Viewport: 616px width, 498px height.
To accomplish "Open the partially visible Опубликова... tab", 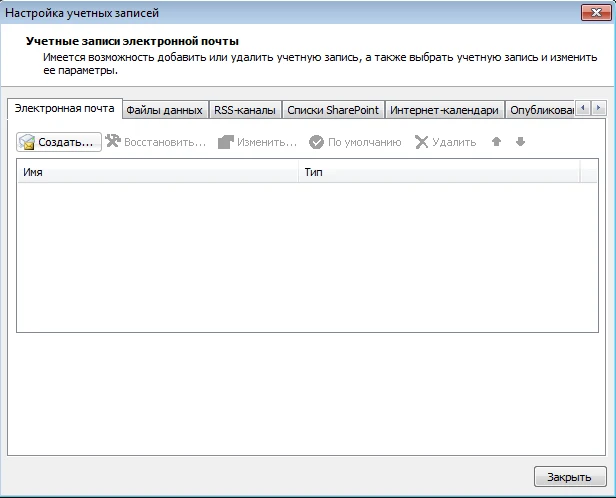I will (541, 110).
